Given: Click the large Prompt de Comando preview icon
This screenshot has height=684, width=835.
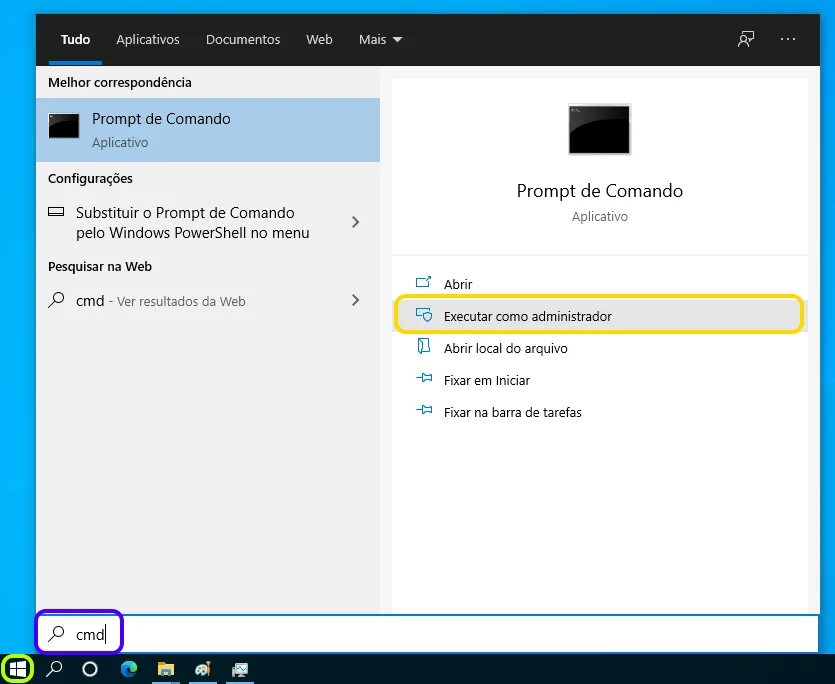Looking at the screenshot, I should point(599,129).
